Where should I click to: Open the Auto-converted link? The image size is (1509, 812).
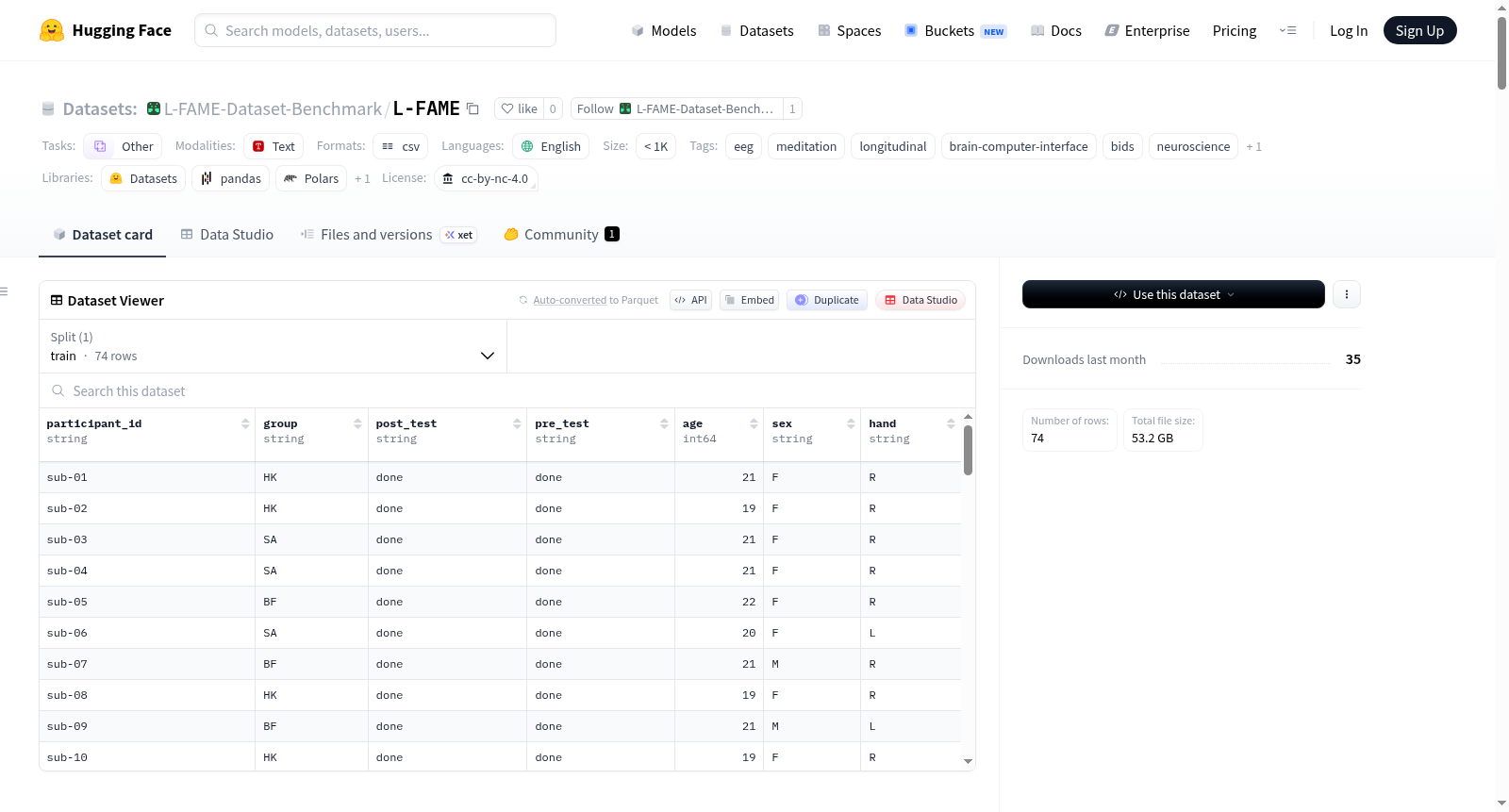(x=570, y=300)
